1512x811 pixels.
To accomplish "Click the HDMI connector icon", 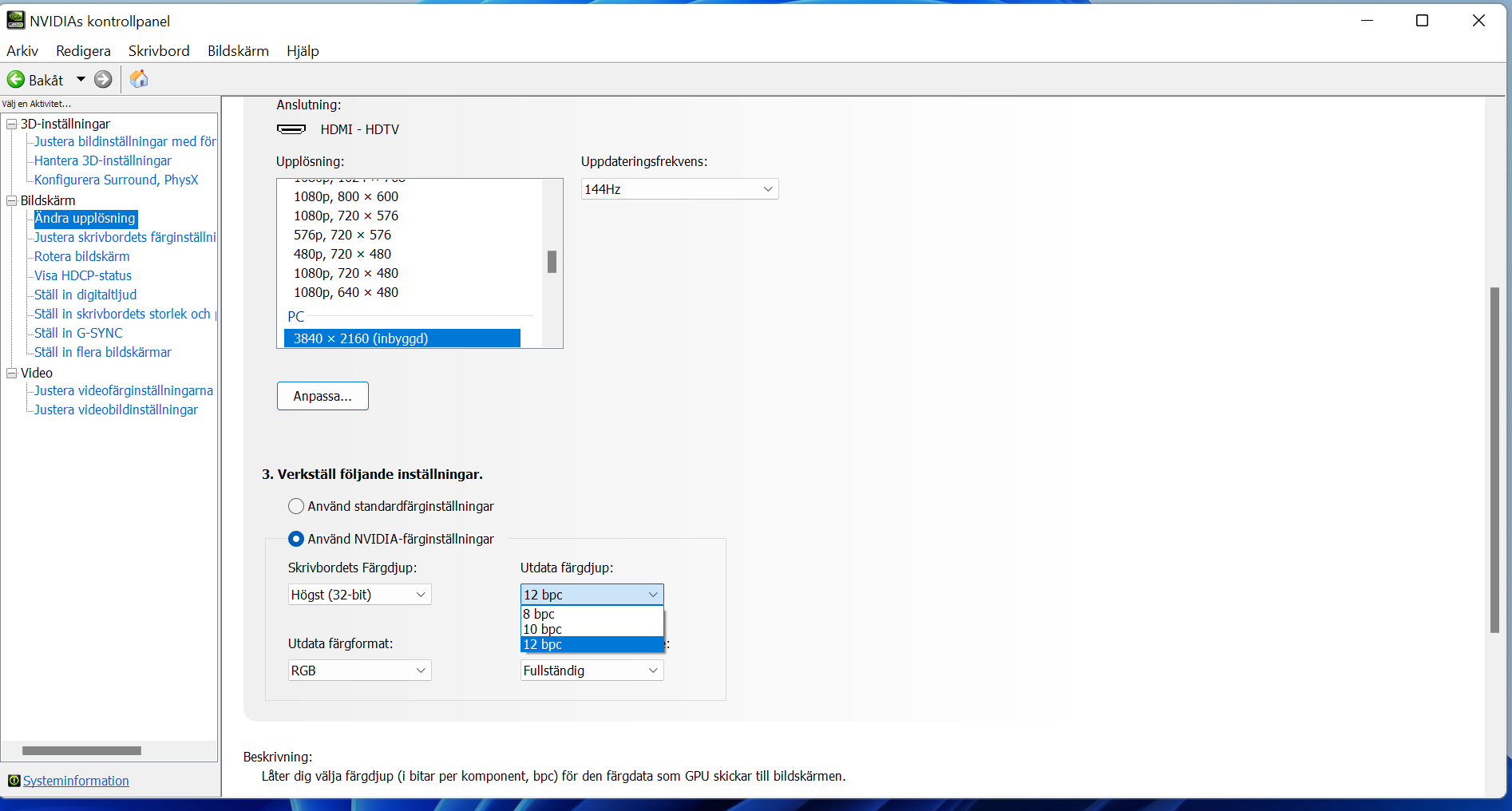I will point(291,129).
